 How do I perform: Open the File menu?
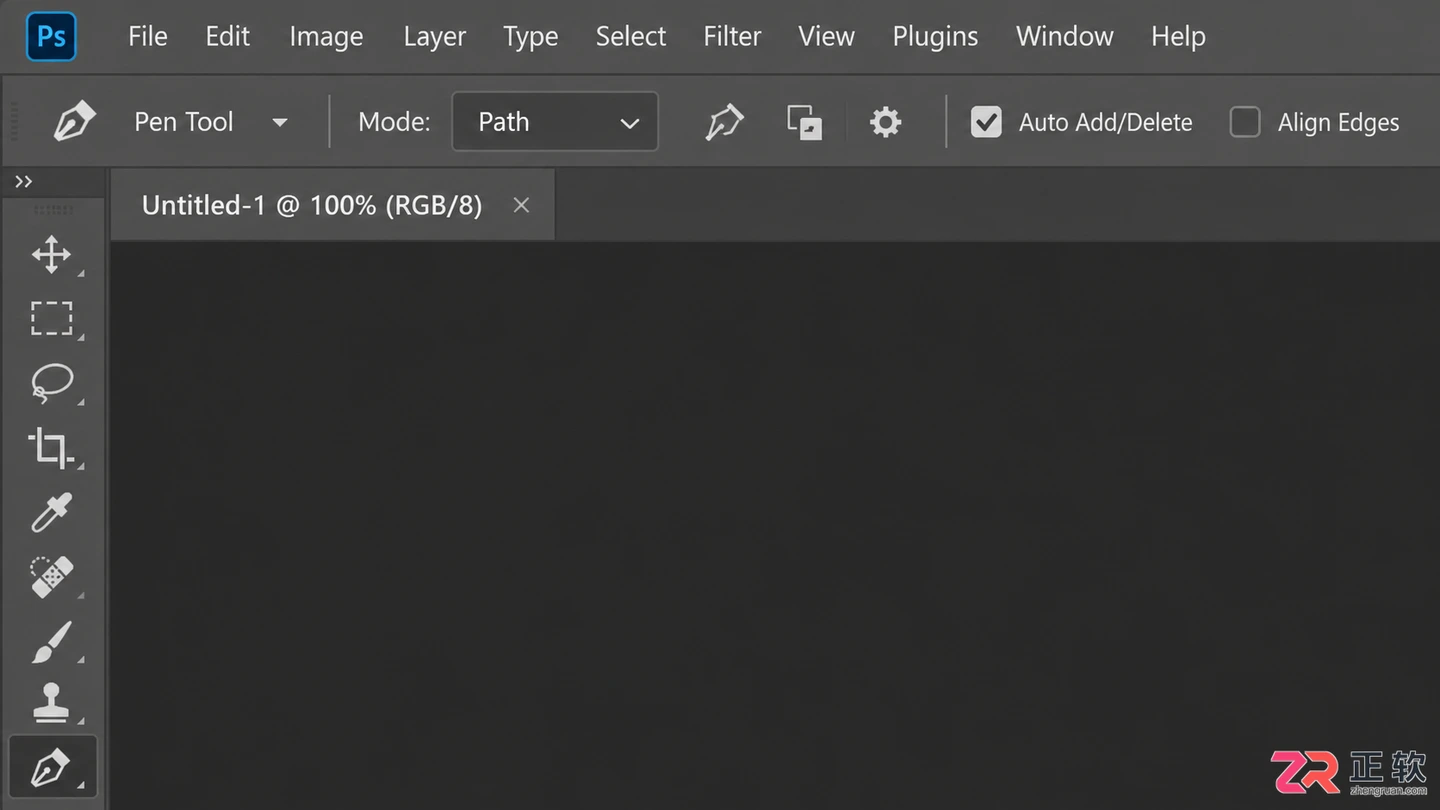(x=148, y=37)
